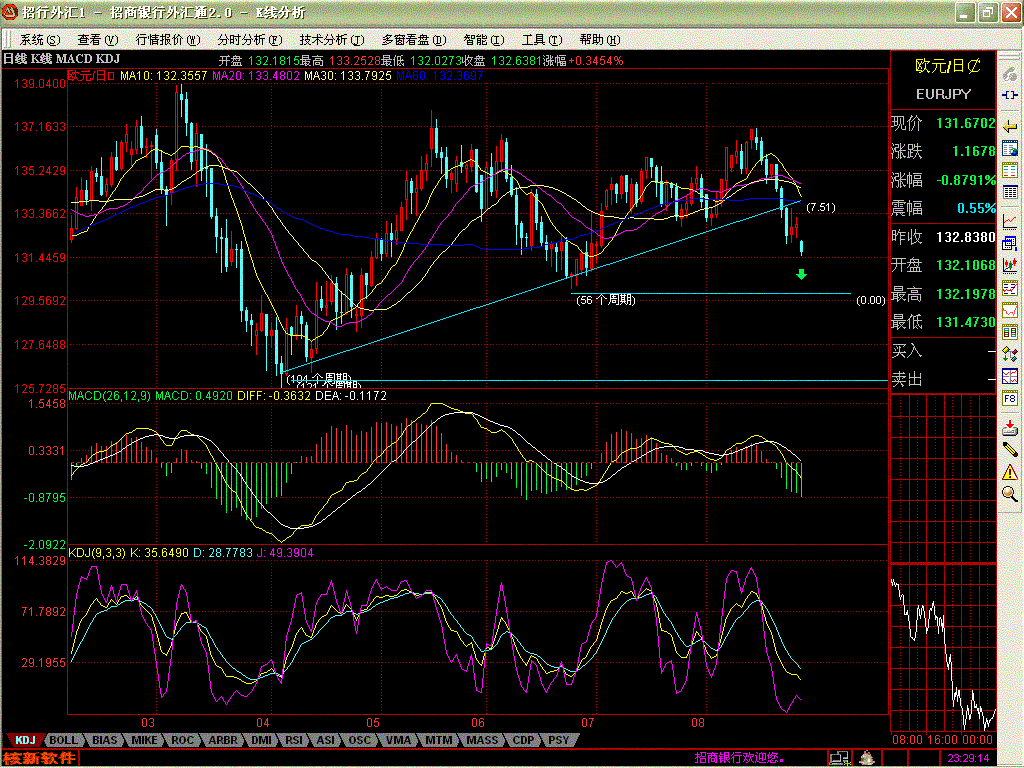Open the 系统 menu

tap(39, 40)
